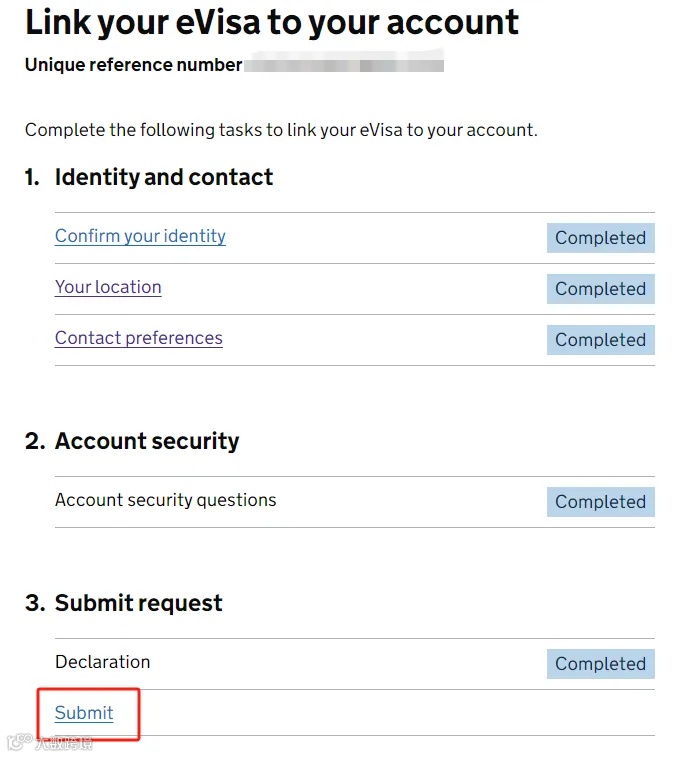Click the blurred reference number value

(x=344, y=65)
